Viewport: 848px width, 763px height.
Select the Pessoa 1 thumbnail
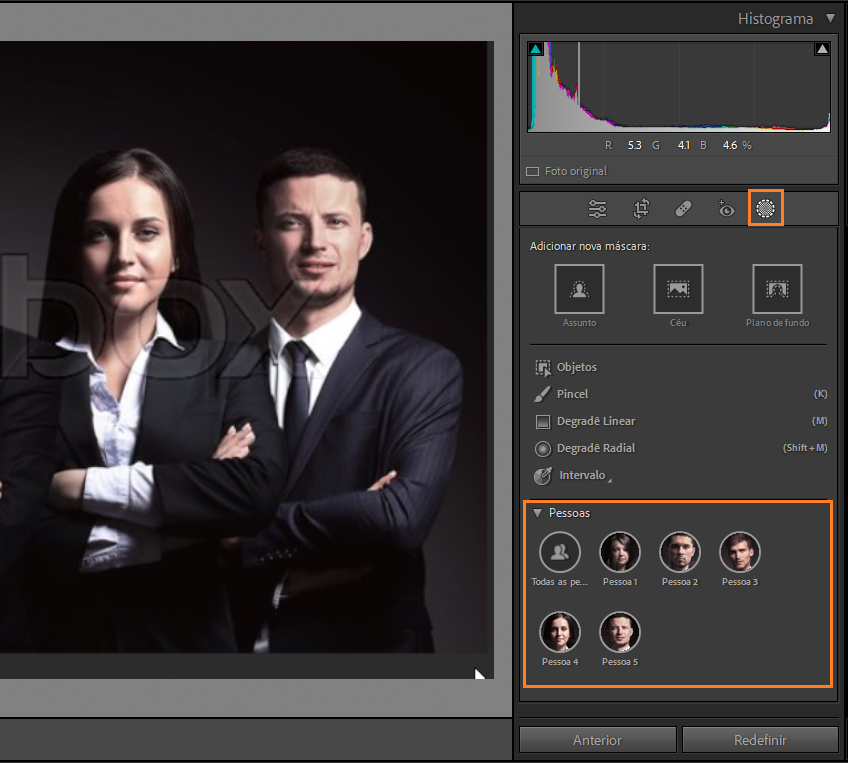pyautogui.click(x=620, y=552)
